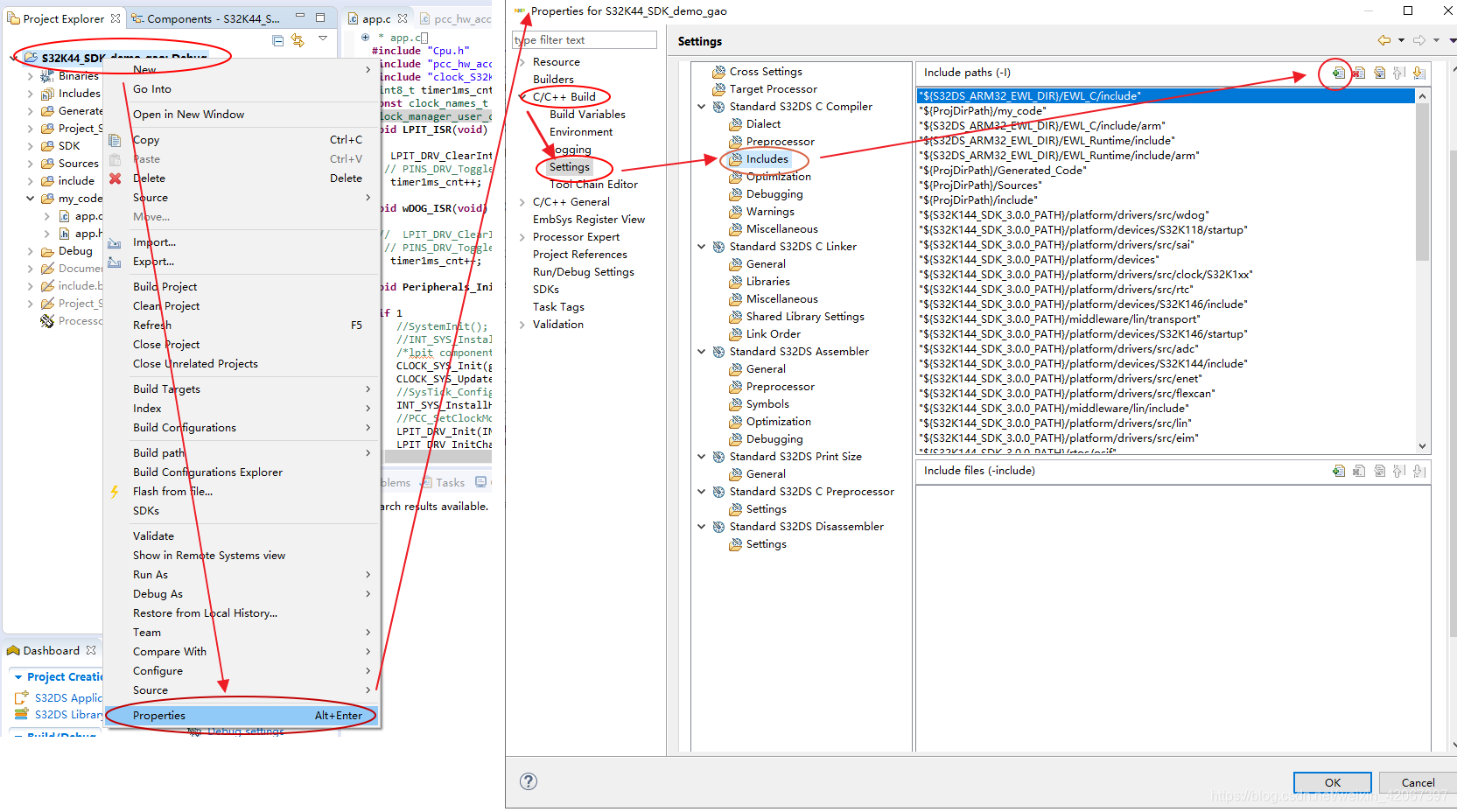Select the Includes node in Project Explorer
The image size is (1457, 812).
click(79, 94)
